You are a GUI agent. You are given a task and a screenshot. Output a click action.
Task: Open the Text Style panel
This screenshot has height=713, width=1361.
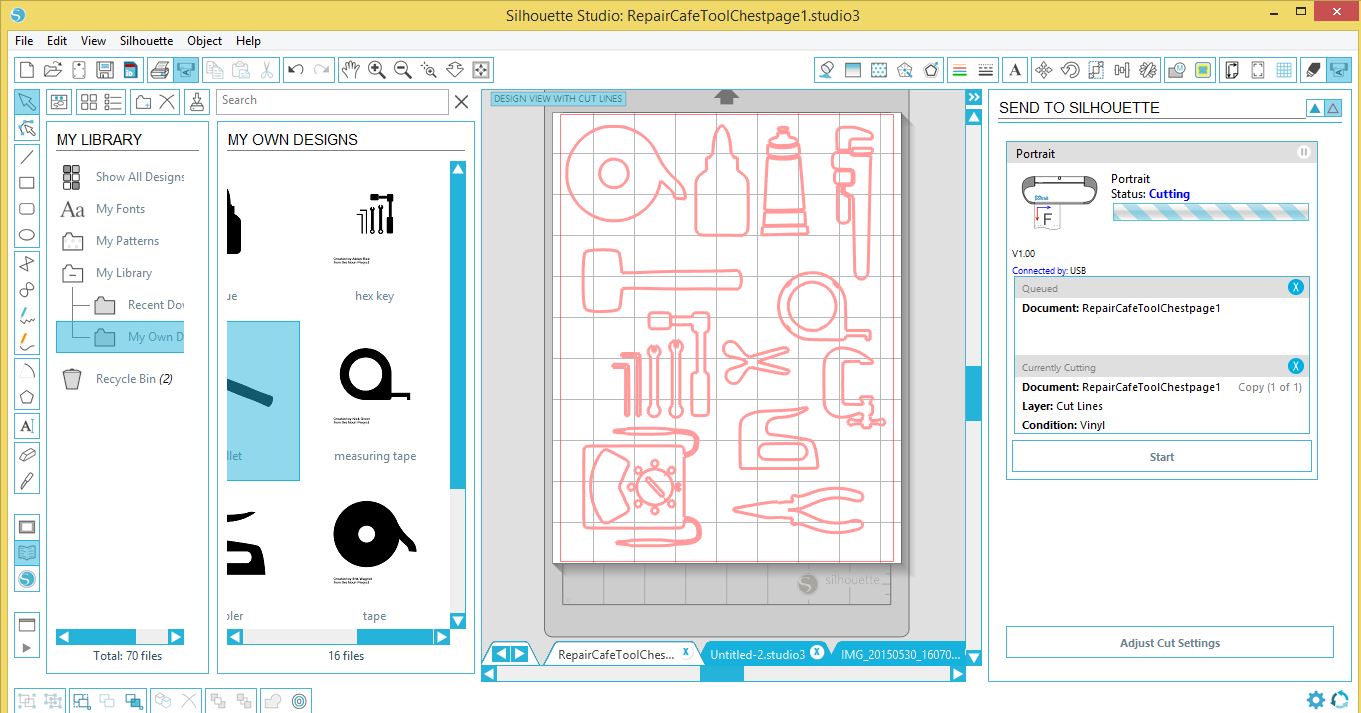[x=1015, y=70]
